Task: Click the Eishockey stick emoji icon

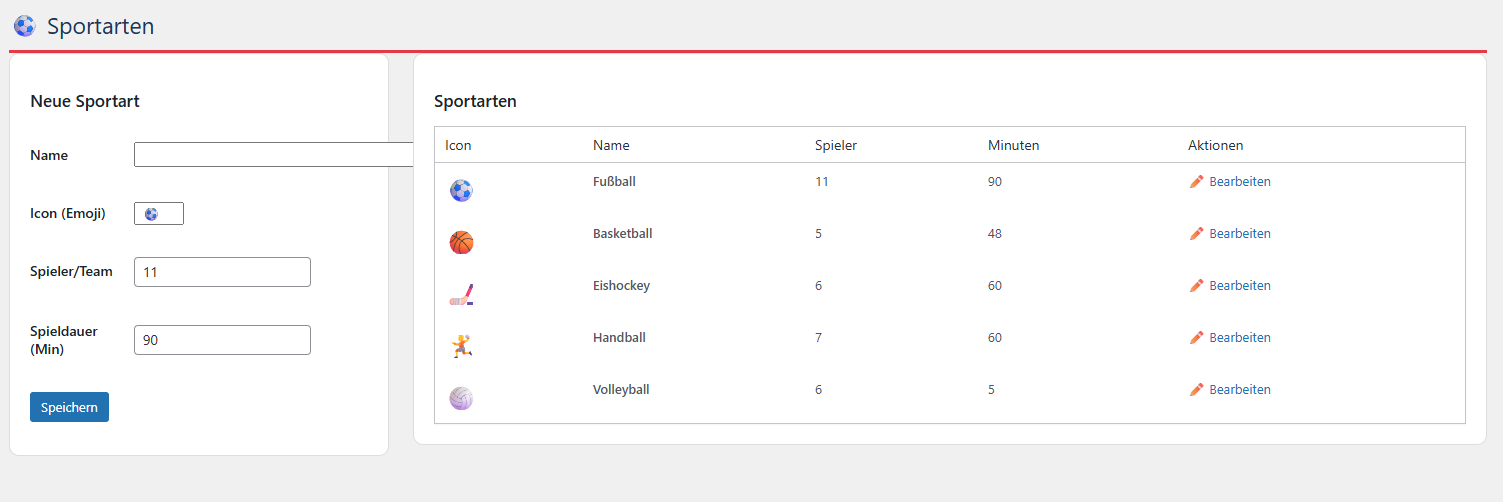Action: click(461, 295)
